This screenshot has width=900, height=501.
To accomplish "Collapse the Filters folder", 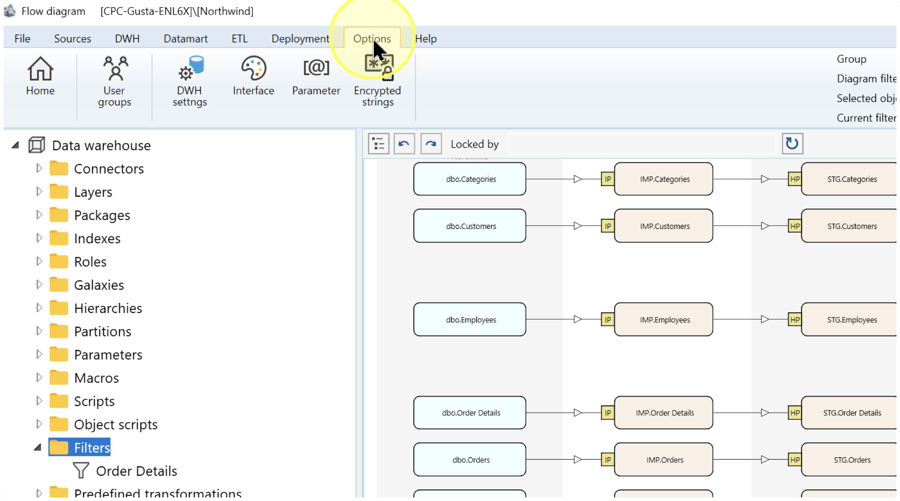I will click(38, 448).
